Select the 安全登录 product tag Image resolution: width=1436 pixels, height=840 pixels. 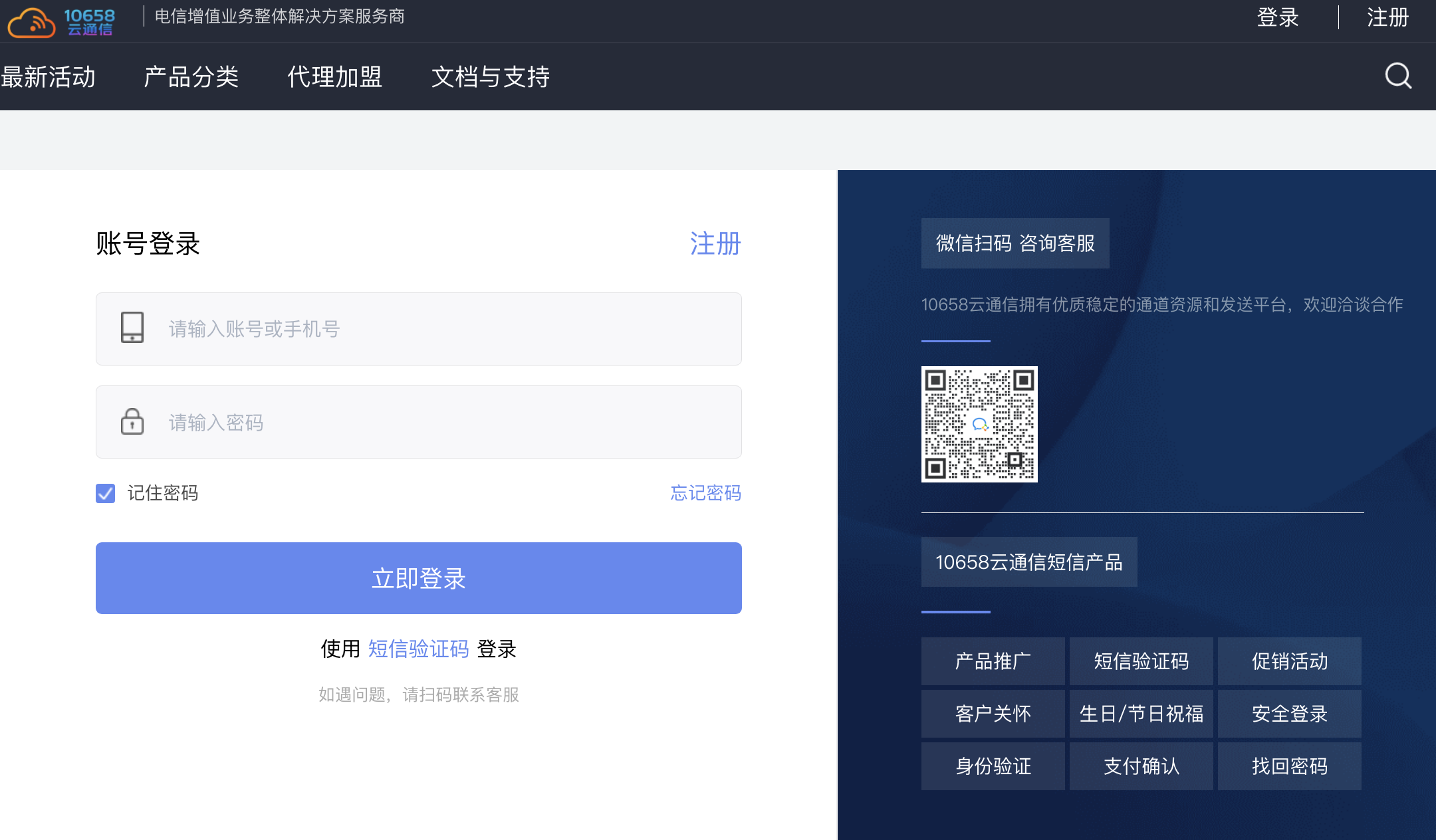(1288, 713)
